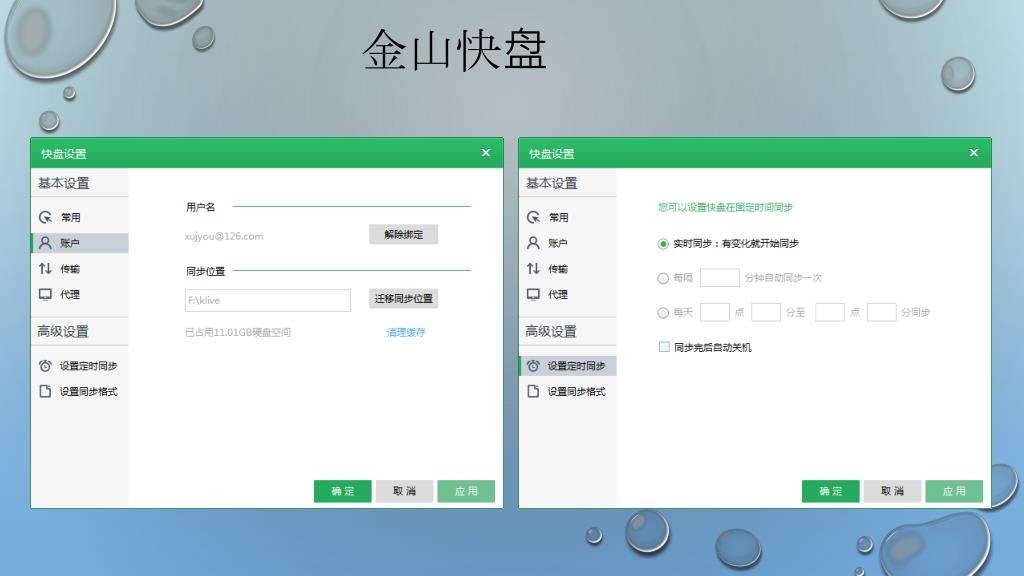
Task: Click 应用 button in left window
Action: coord(466,491)
